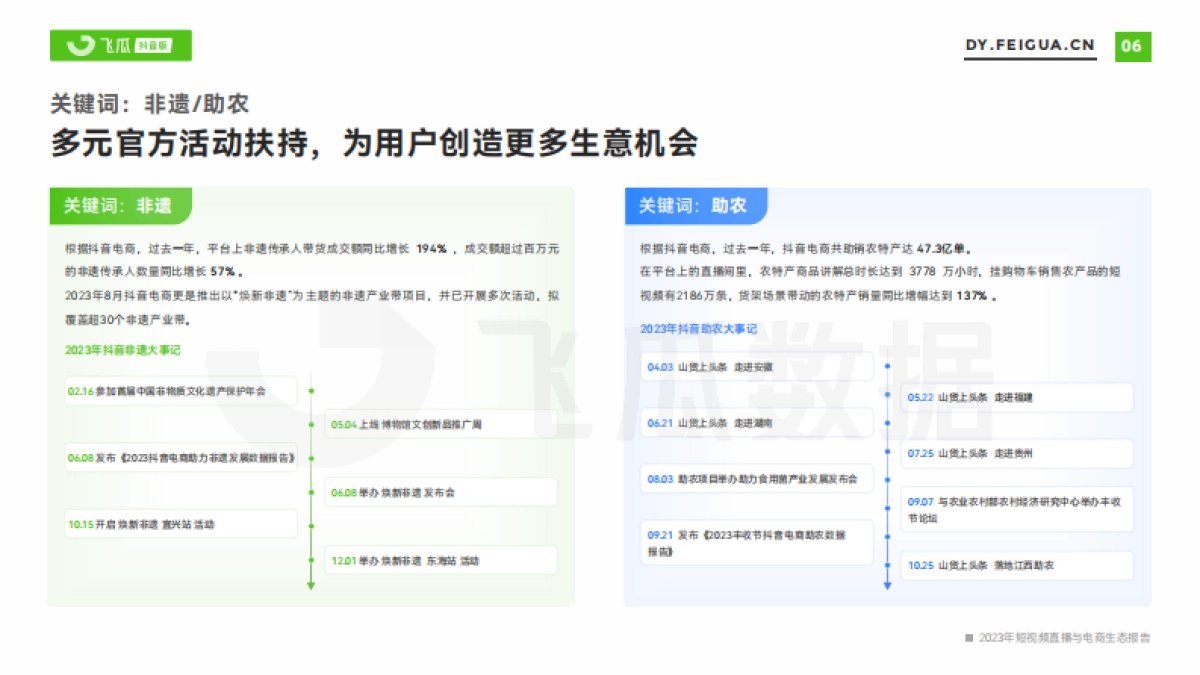Click the top green timeline dot near 02.16 entry

[310, 391]
